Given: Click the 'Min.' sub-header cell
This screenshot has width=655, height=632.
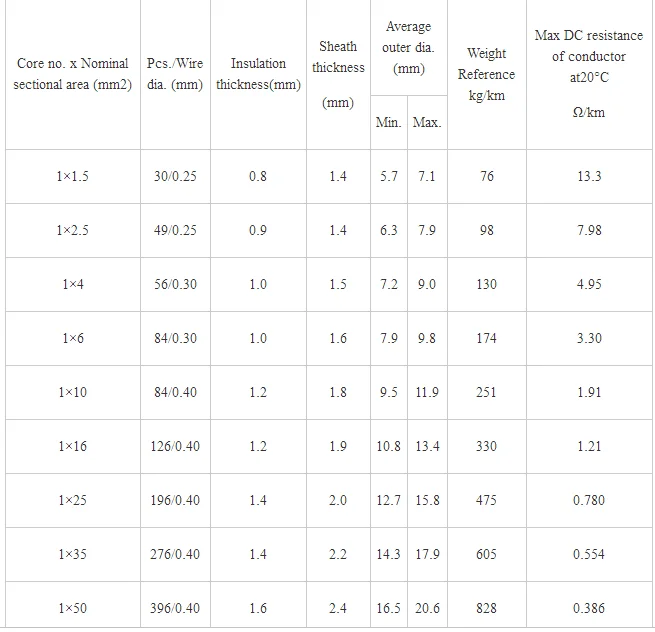Looking at the screenshot, I should point(388,122).
